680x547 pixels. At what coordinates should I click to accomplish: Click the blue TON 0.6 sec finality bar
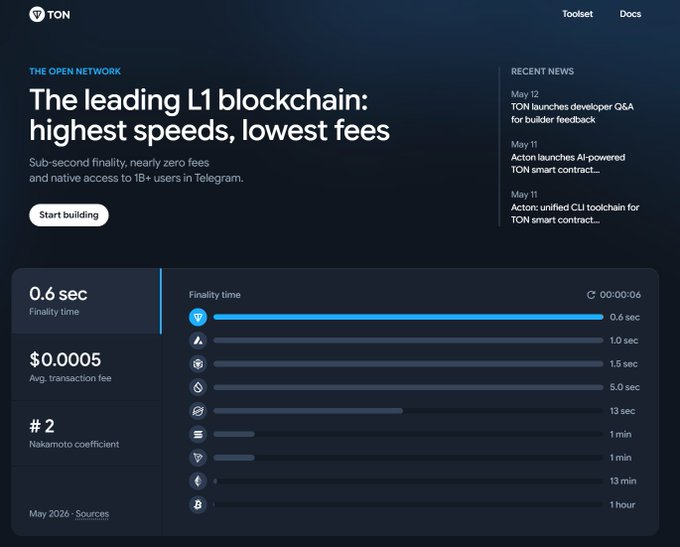tap(408, 317)
